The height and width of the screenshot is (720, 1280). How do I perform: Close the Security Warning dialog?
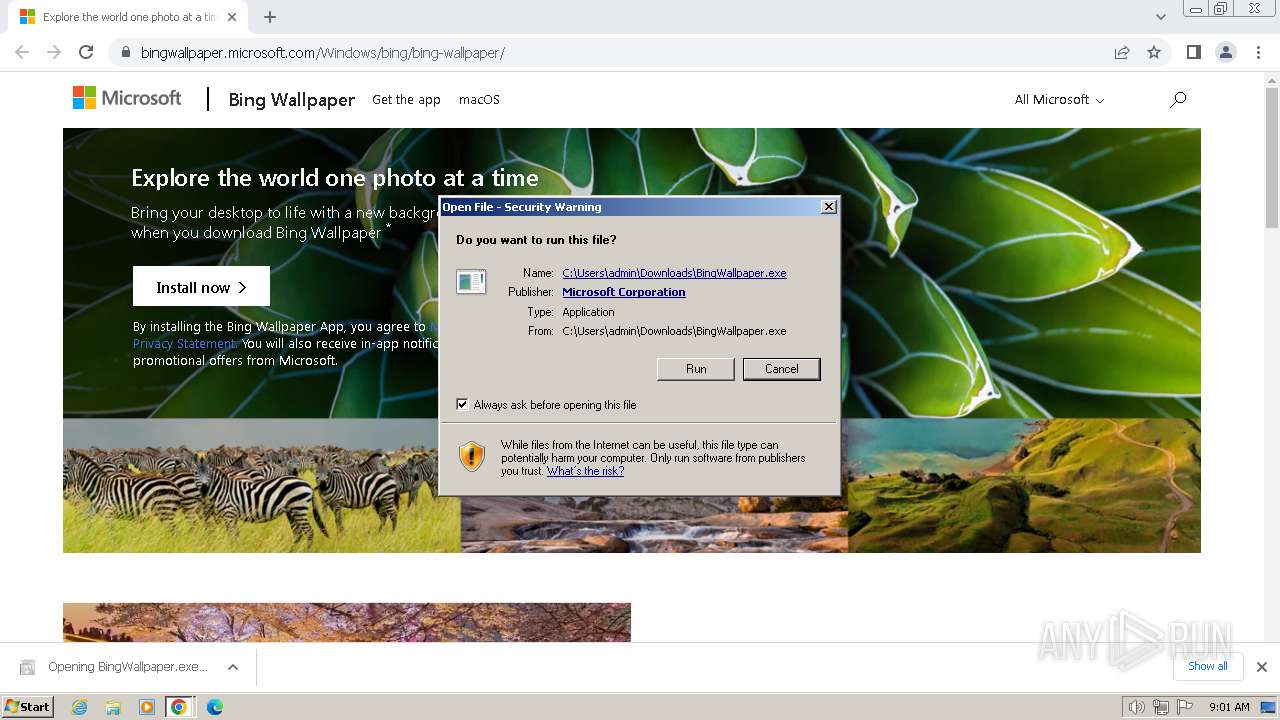click(x=828, y=207)
